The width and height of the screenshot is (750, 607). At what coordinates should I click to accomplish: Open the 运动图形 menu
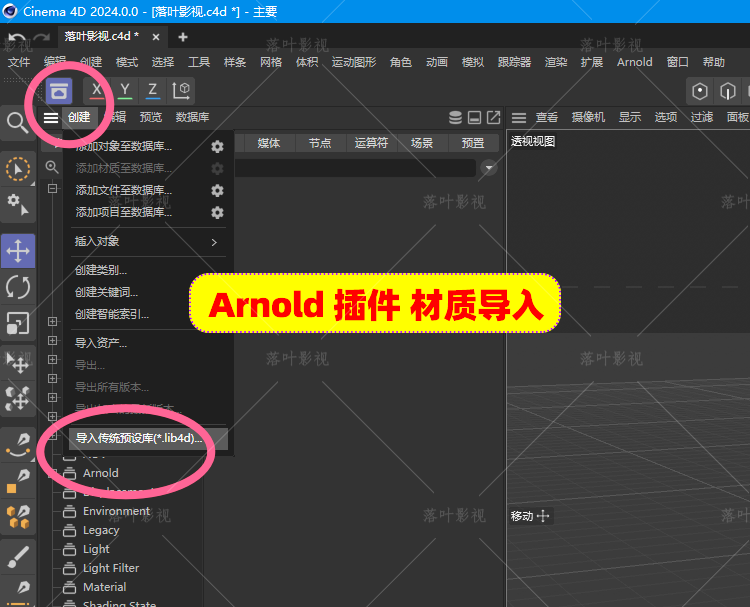(354, 62)
